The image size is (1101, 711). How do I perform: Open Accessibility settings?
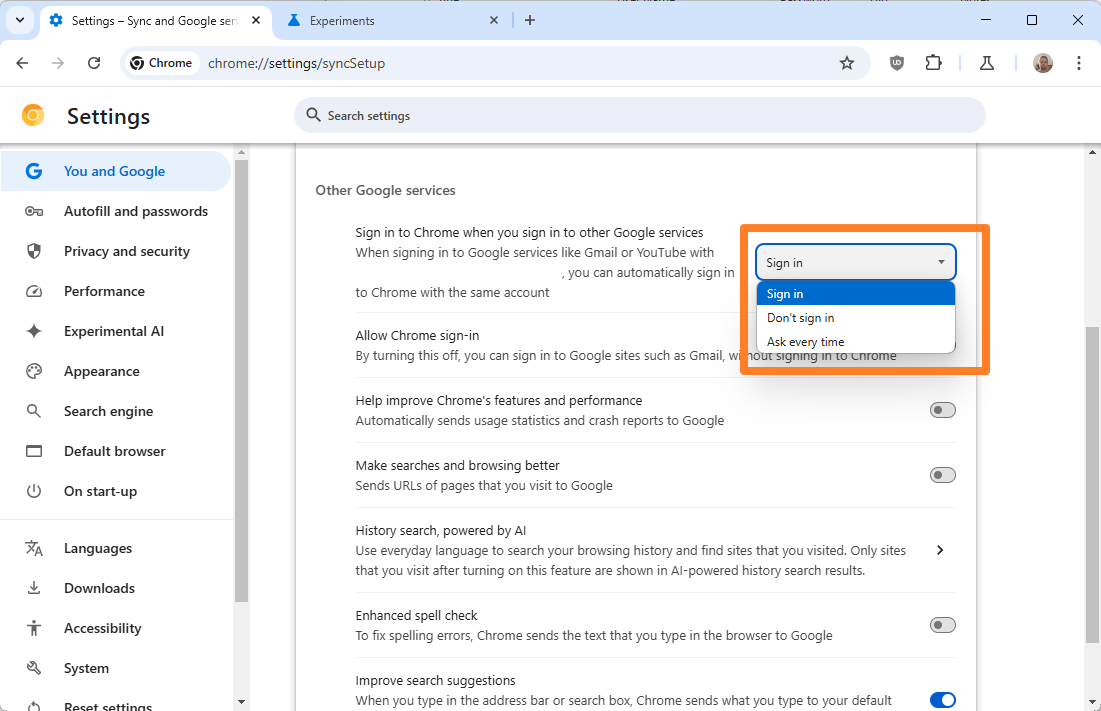coord(115,628)
